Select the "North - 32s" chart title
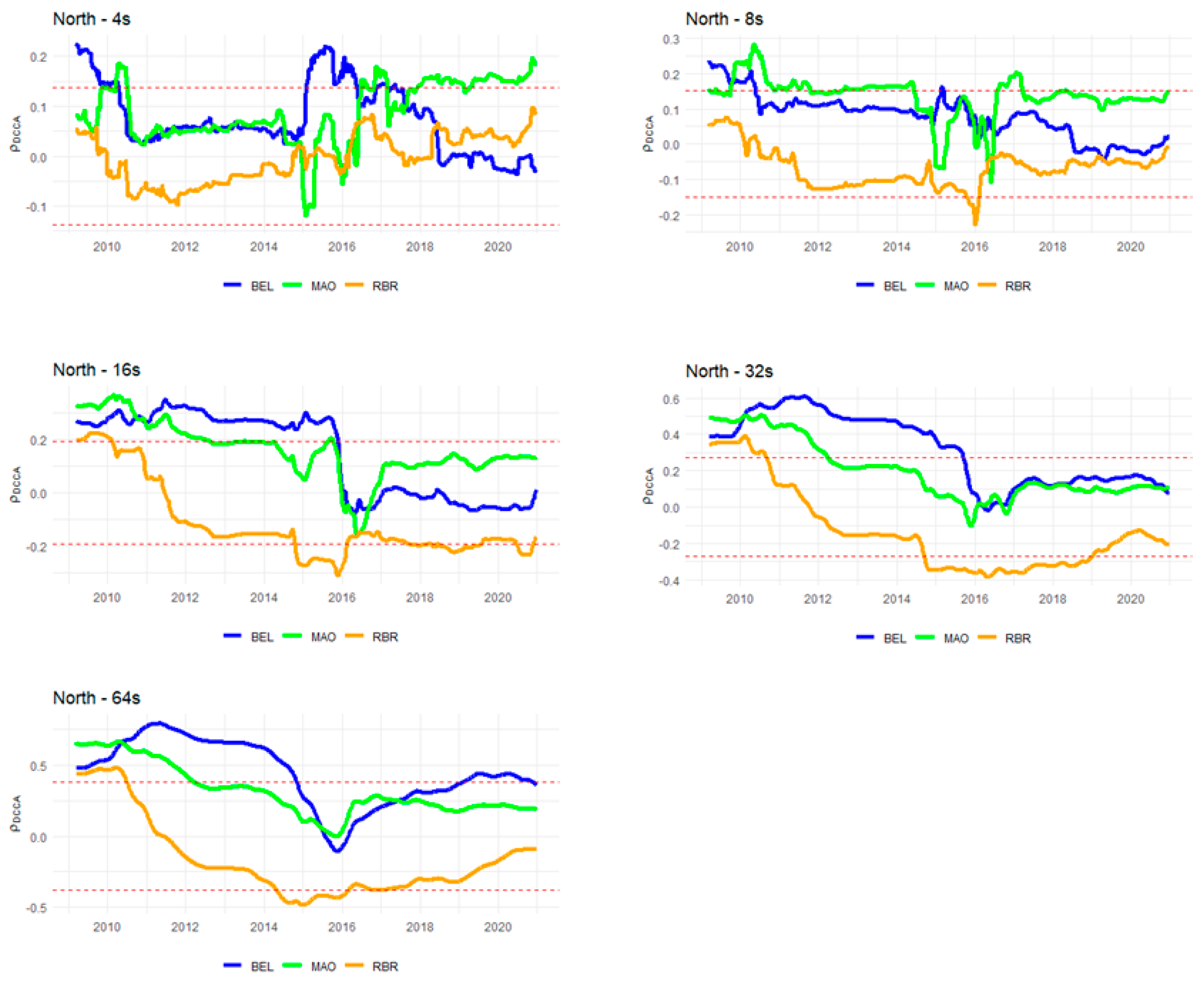The width and height of the screenshot is (1204, 985). pos(729,371)
